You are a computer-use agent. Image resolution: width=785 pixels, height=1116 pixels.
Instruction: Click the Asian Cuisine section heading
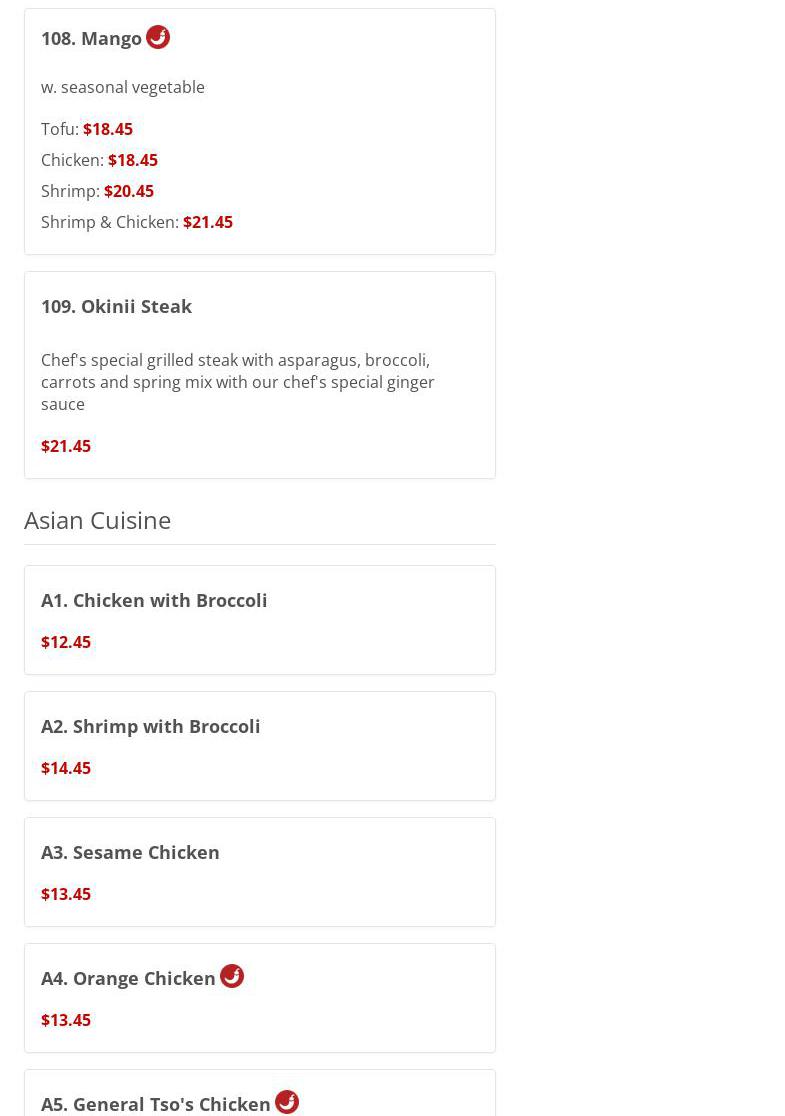point(98,520)
